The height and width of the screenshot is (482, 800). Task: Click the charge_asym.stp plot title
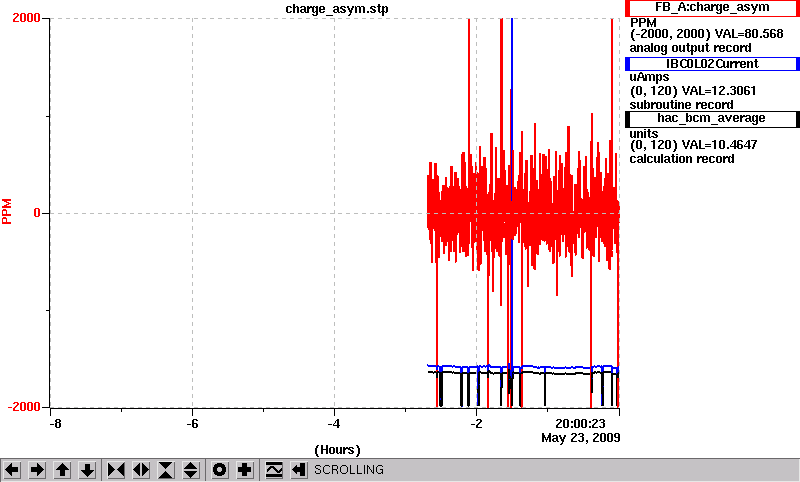(x=337, y=9)
